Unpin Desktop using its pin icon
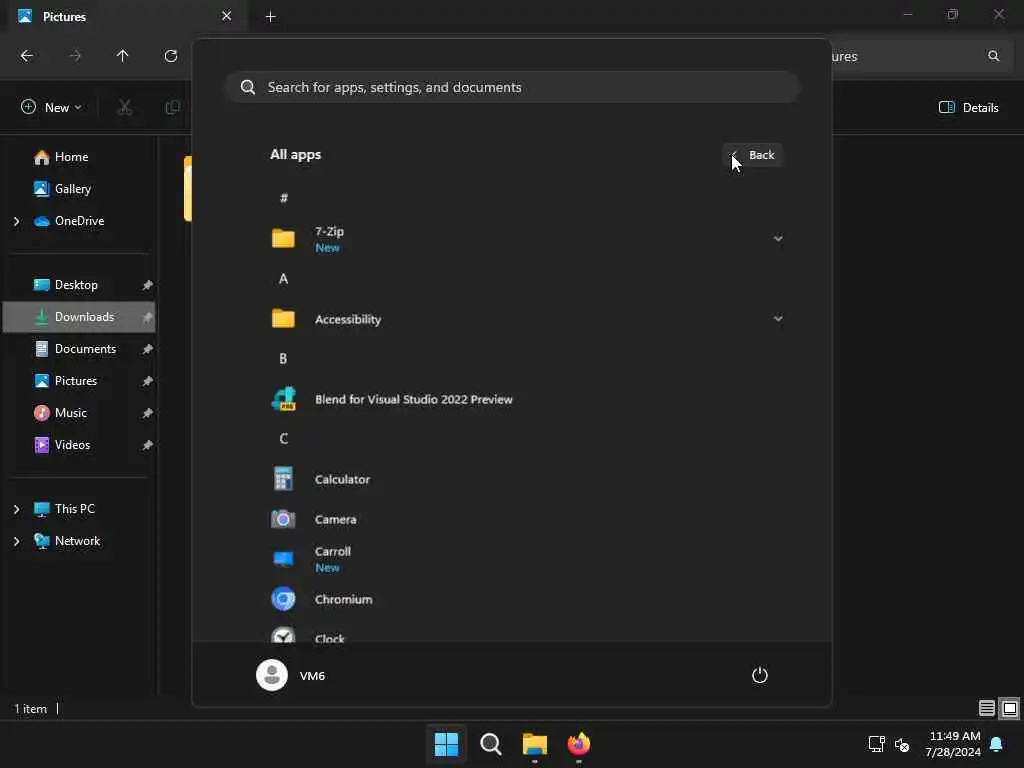This screenshot has width=1024, height=768. (x=148, y=285)
